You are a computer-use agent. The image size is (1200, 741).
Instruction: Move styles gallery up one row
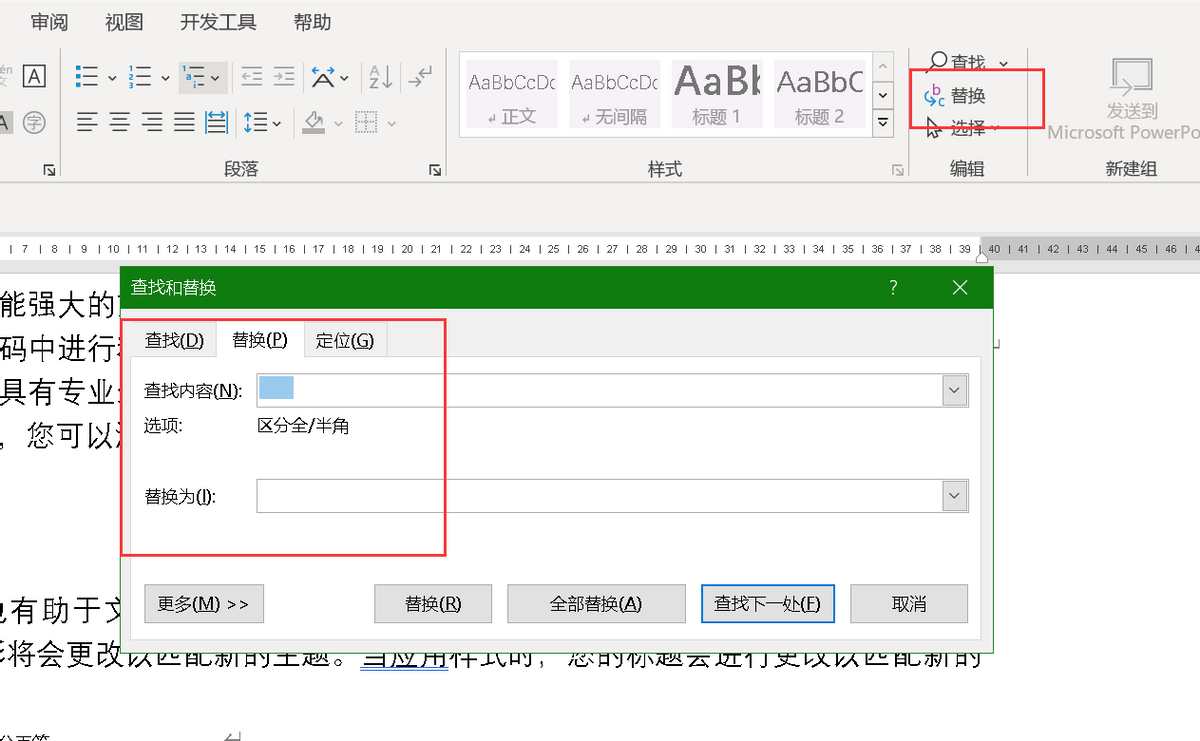(882, 66)
